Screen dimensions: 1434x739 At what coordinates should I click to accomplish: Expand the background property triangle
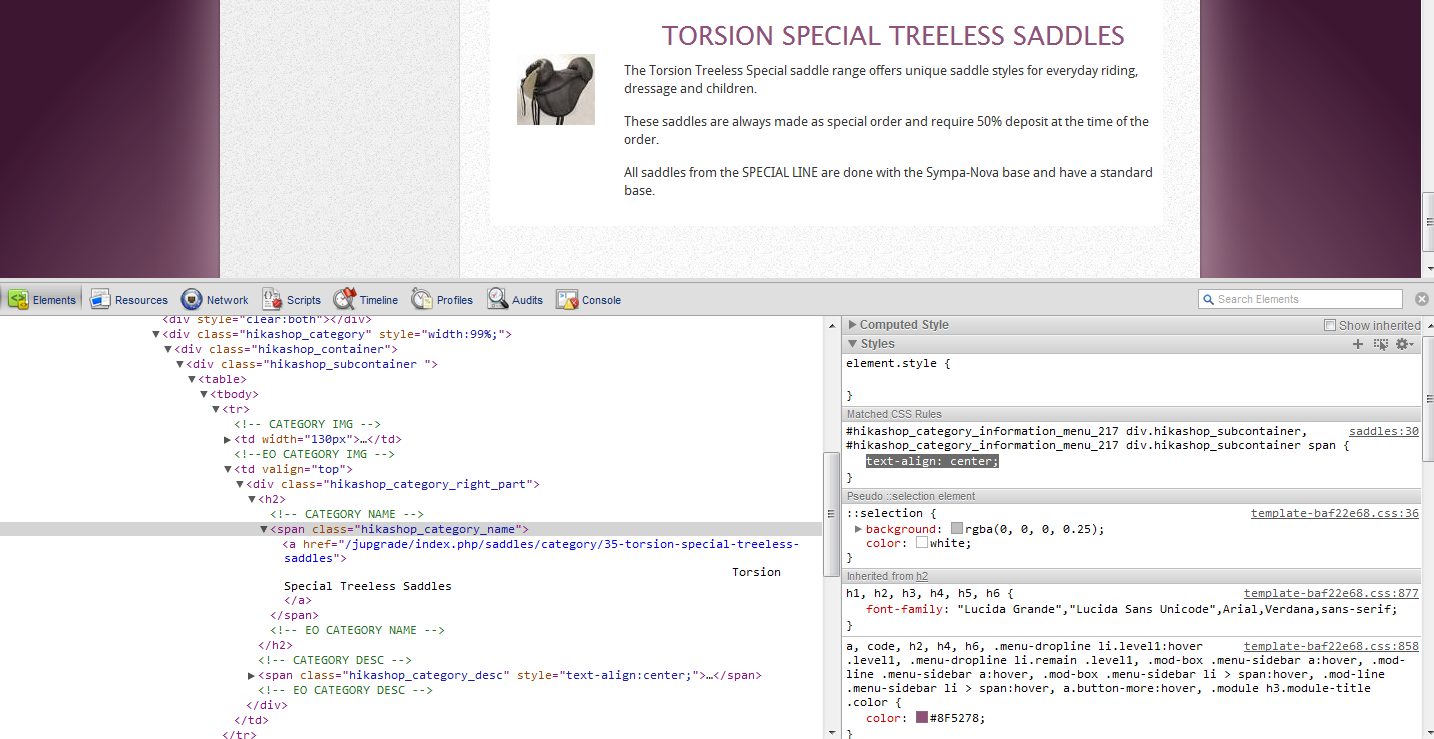[858, 528]
